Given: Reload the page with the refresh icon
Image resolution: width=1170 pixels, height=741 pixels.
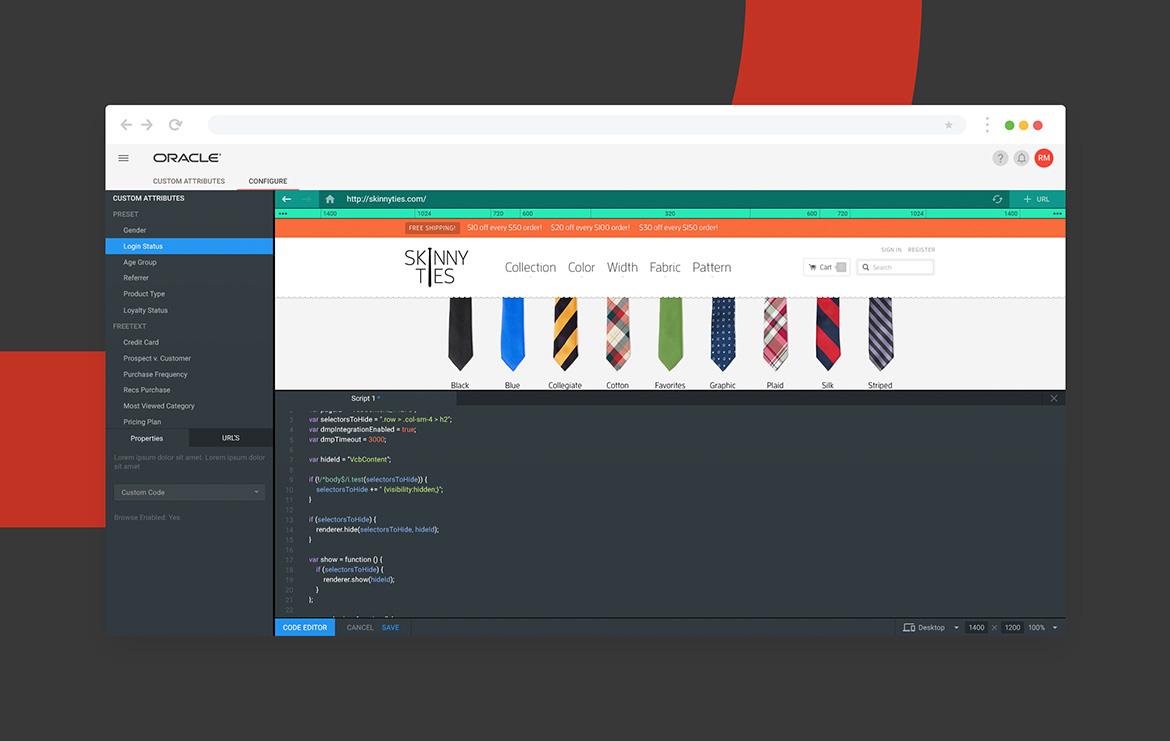Looking at the screenshot, I should point(175,125).
